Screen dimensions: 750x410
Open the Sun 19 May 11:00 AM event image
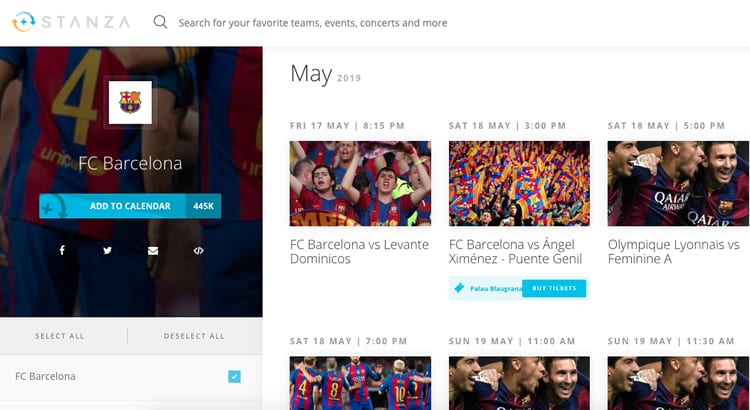pyautogui.click(x=519, y=383)
